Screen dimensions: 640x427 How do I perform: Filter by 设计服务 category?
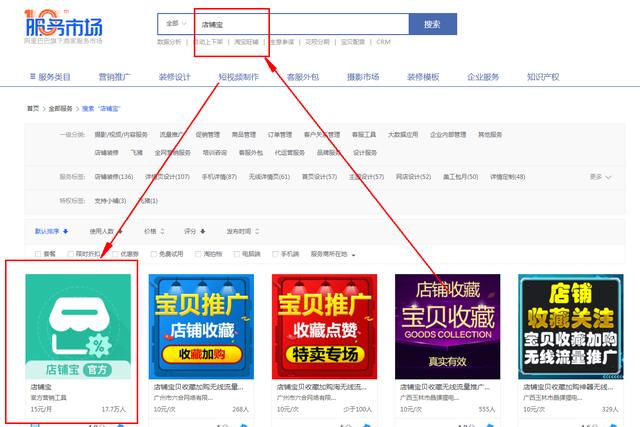click(365, 153)
